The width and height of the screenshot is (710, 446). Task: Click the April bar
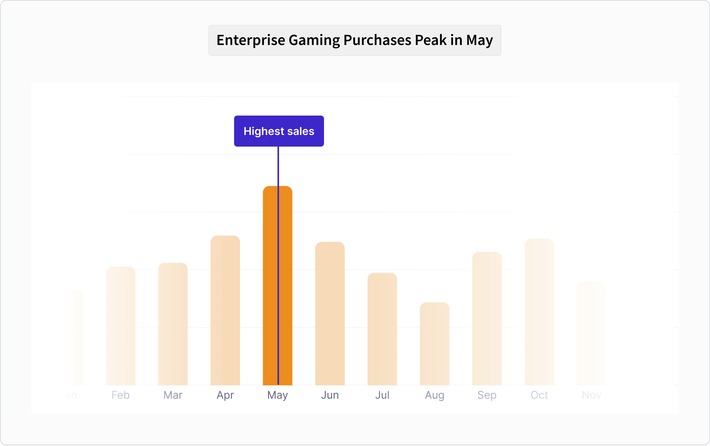click(225, 310)
